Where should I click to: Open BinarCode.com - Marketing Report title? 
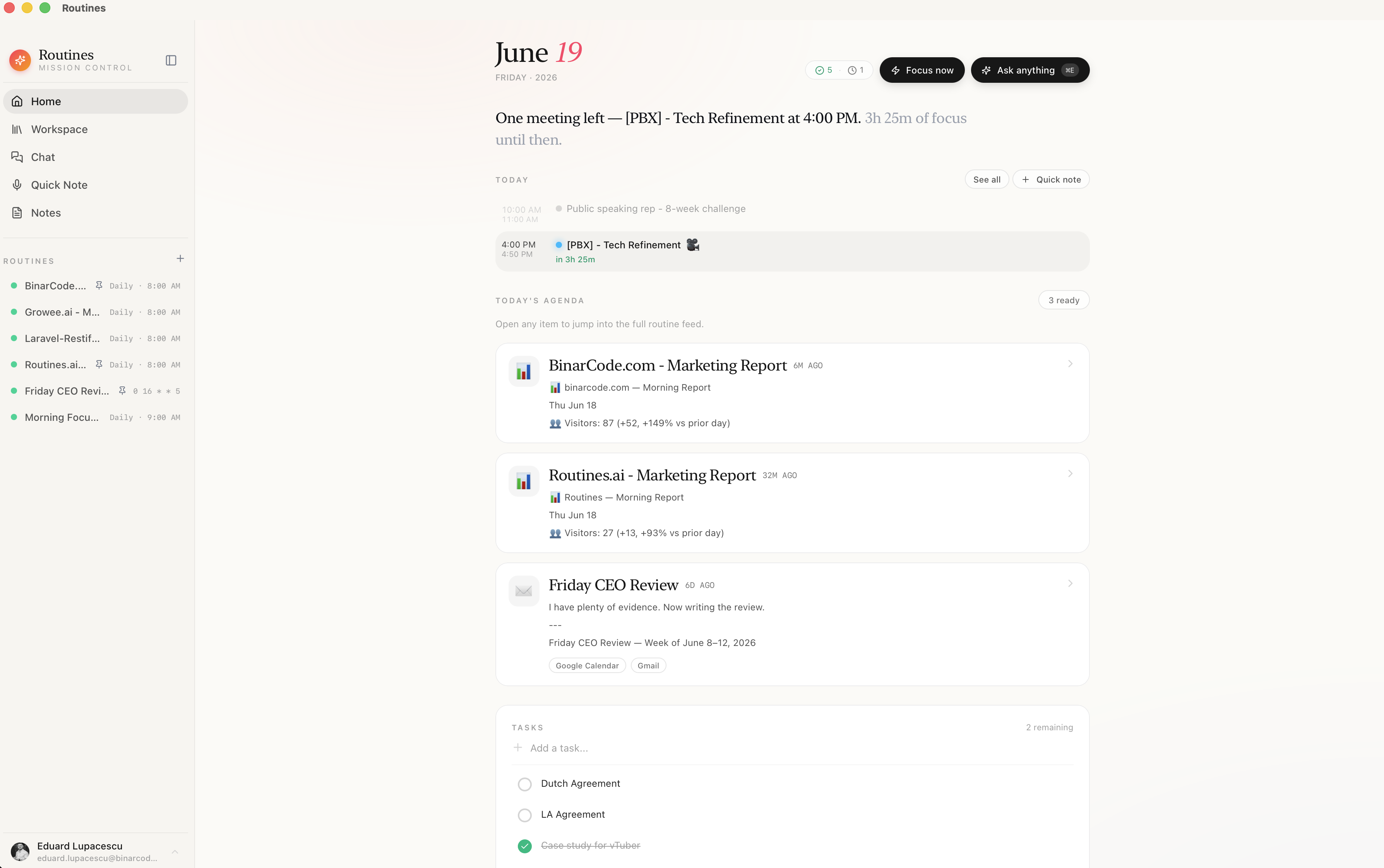(667, 365)
